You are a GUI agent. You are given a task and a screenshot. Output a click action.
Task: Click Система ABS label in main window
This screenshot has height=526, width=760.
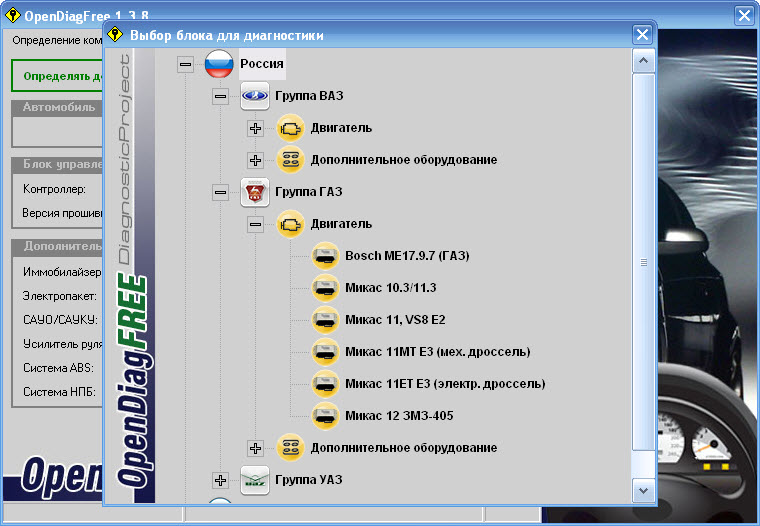58,368
